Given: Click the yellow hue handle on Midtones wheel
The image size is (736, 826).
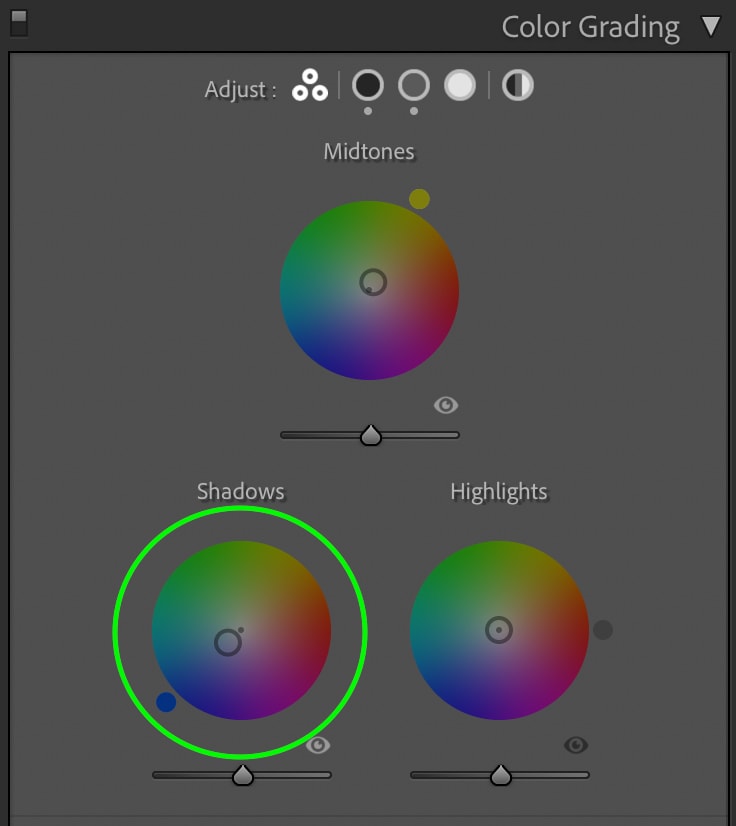Looking at the screenshot, I should tap(419, 199).
